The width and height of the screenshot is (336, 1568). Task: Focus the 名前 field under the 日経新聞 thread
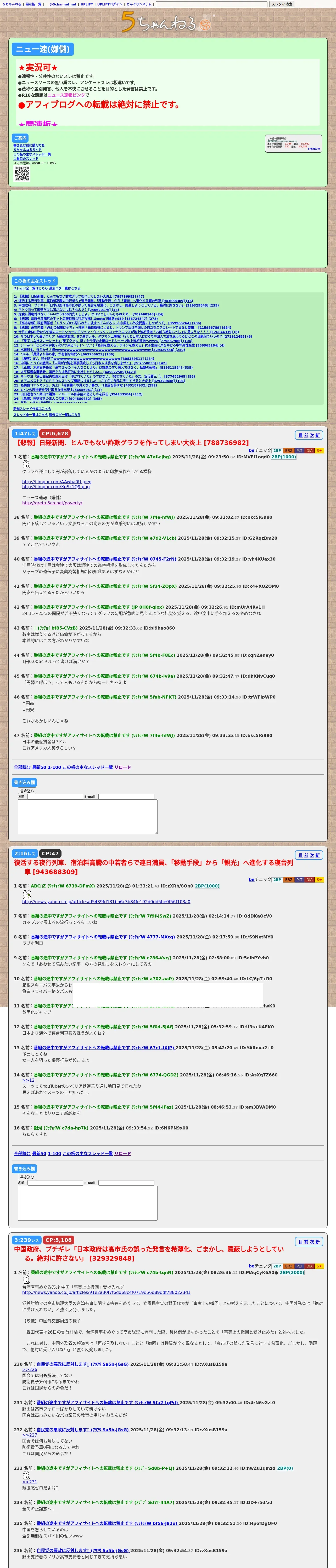(x=55, y=796)
